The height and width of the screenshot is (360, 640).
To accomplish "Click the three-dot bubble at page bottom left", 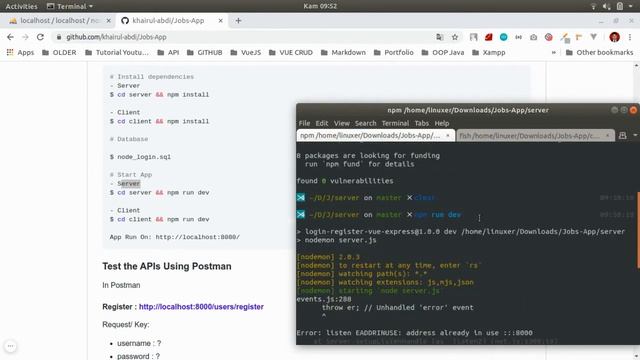I will (x=11, y=346).
